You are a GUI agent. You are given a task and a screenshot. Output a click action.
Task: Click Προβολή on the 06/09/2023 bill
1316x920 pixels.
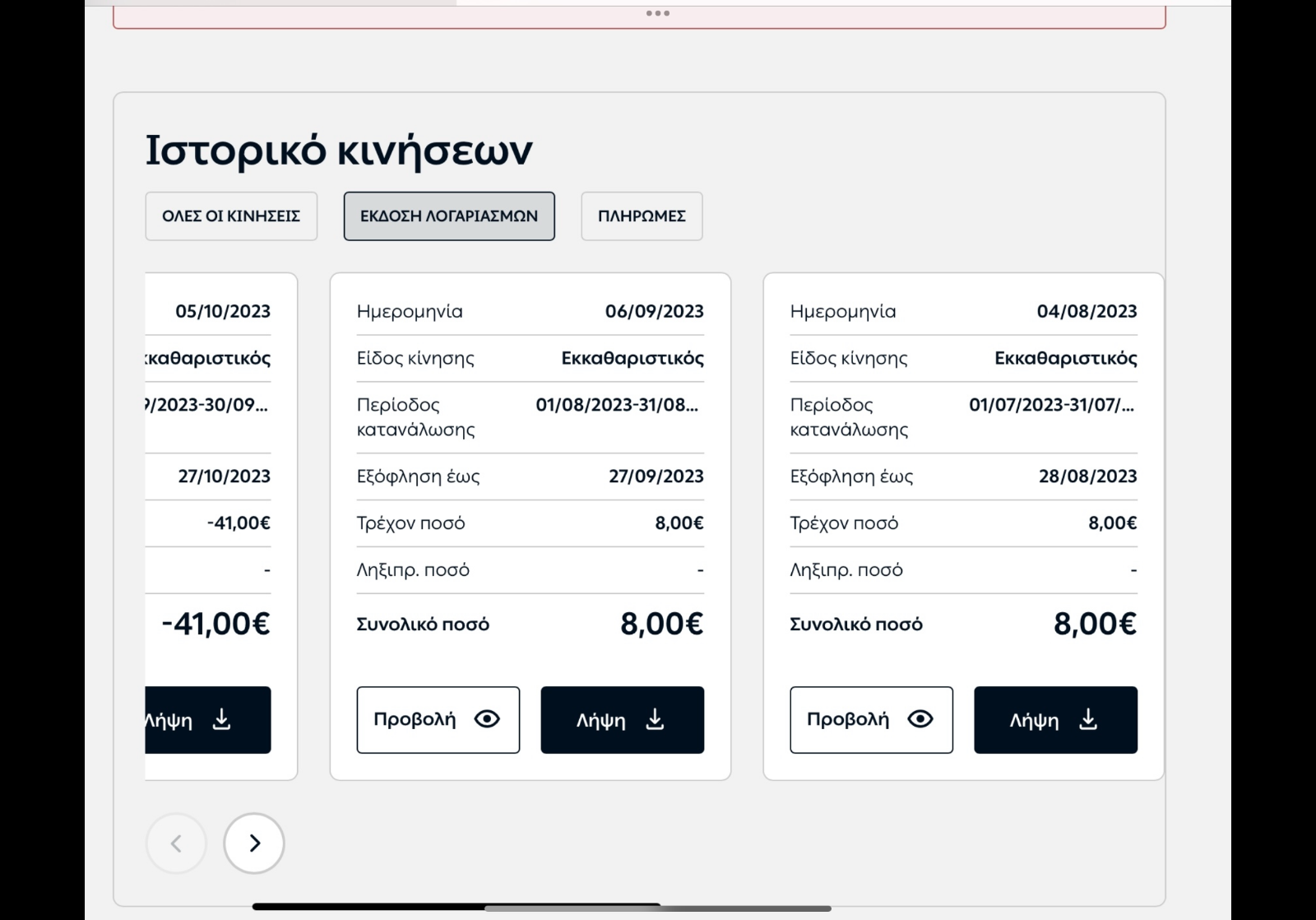(438, 720)
